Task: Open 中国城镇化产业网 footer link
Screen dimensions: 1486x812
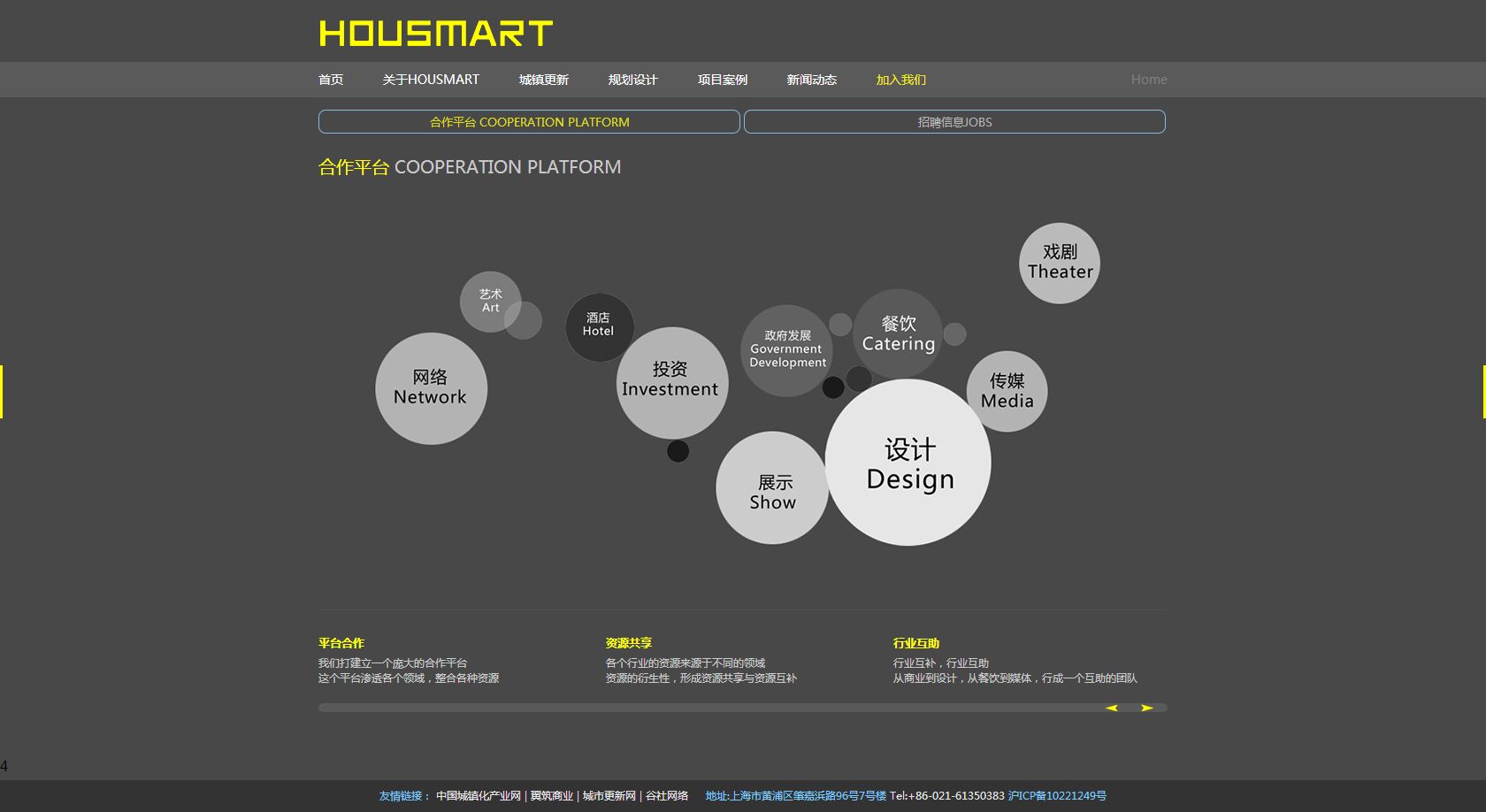Action: tap(479, 796)
